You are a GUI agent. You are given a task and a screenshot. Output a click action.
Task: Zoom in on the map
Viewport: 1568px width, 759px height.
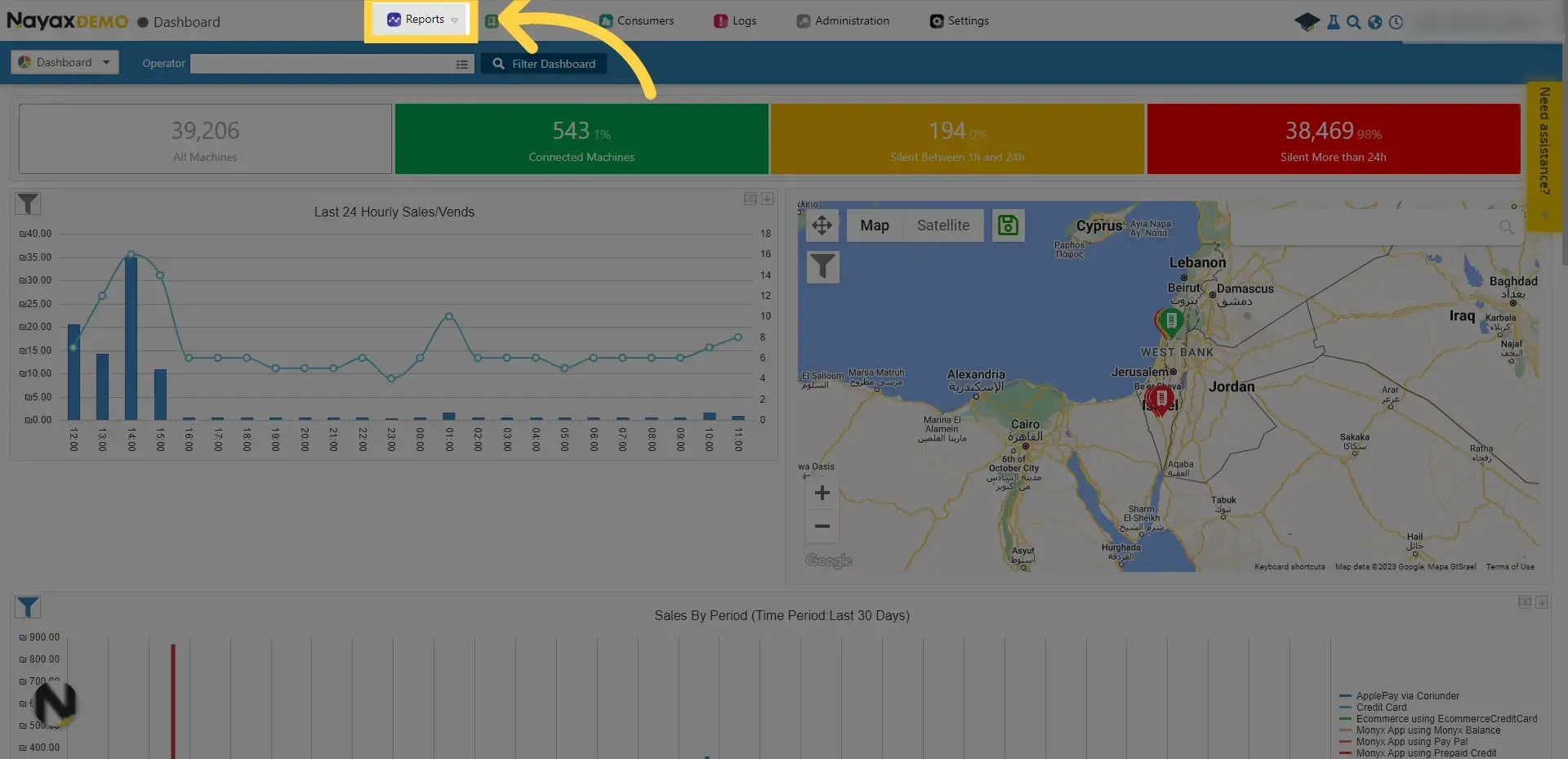(822, 493)
